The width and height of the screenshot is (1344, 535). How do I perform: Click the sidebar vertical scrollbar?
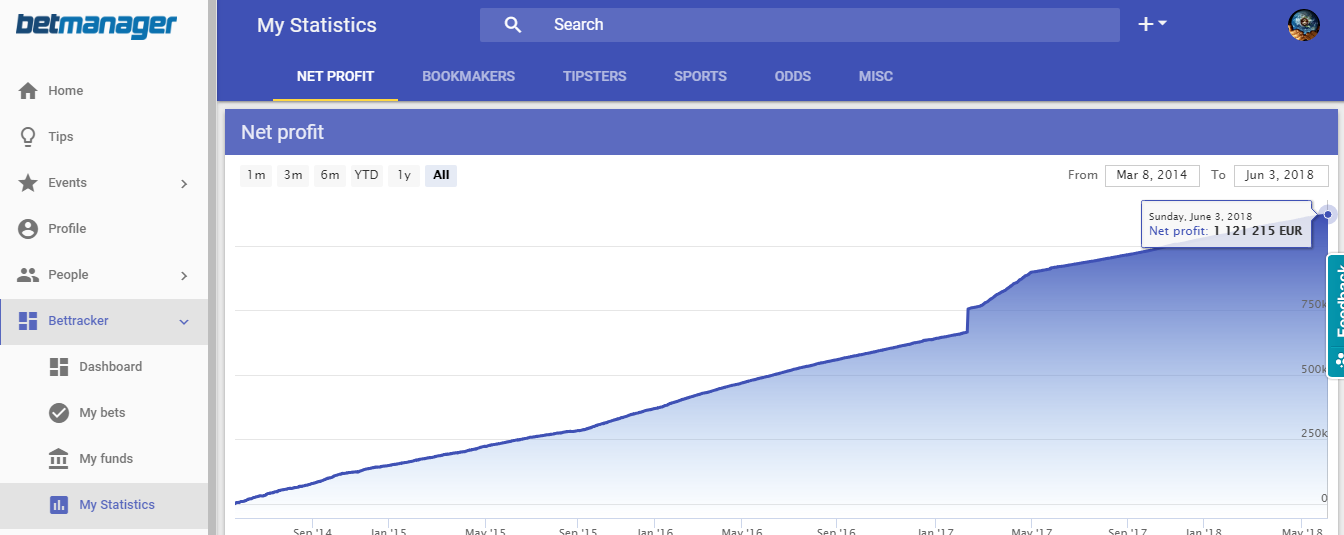point(212,267)
